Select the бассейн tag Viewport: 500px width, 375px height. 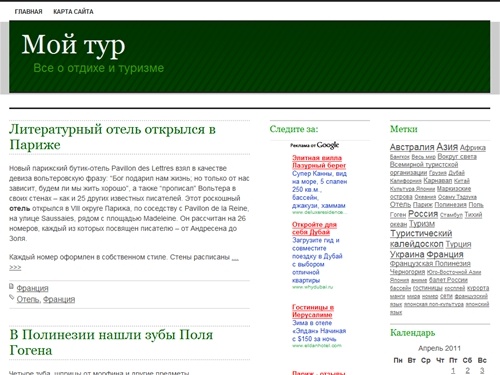click(x=400, y=288)
